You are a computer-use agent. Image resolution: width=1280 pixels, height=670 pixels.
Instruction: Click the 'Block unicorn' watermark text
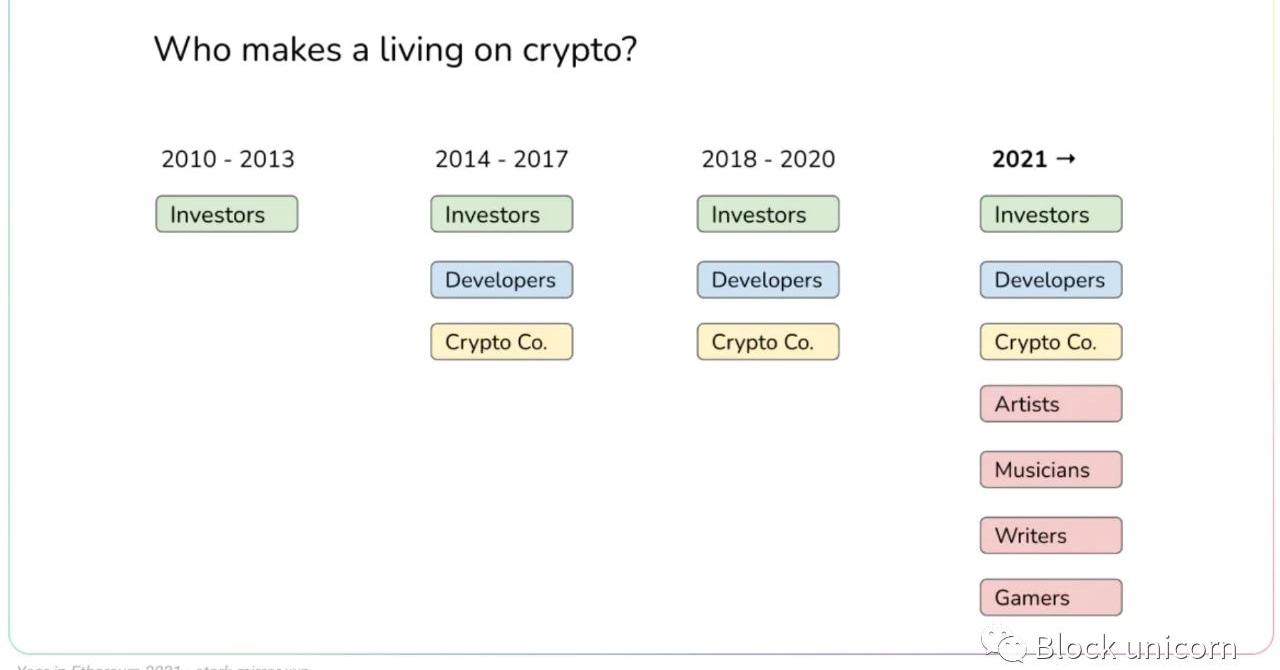1136,648
